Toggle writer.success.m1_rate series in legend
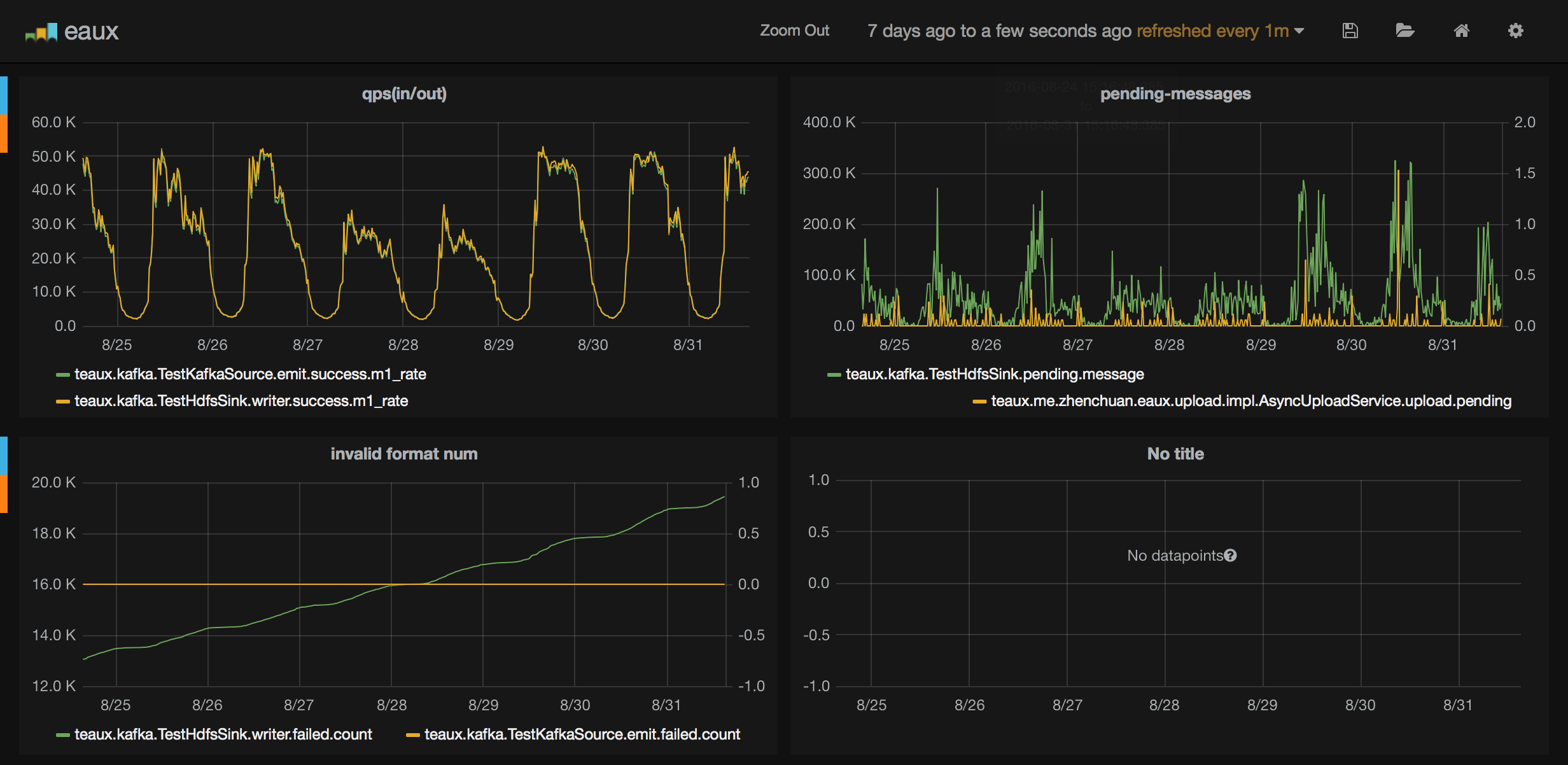This screenshot has height=765, width=1568. (241, 401)
